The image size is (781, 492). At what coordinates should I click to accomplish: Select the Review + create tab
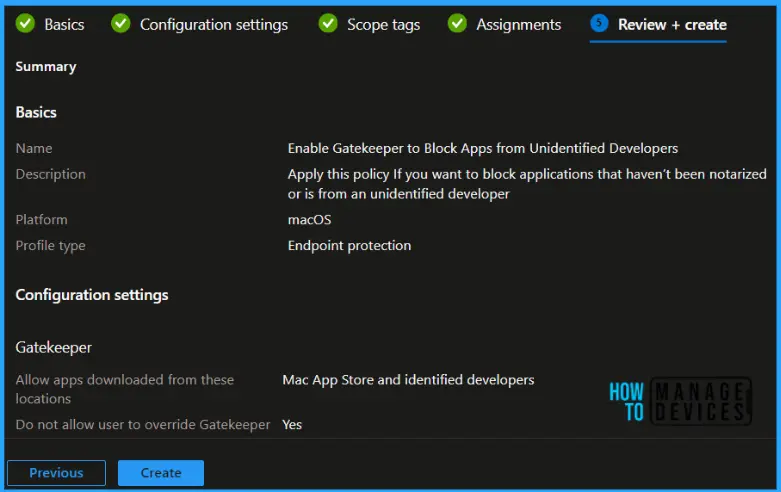coord(672,24)
